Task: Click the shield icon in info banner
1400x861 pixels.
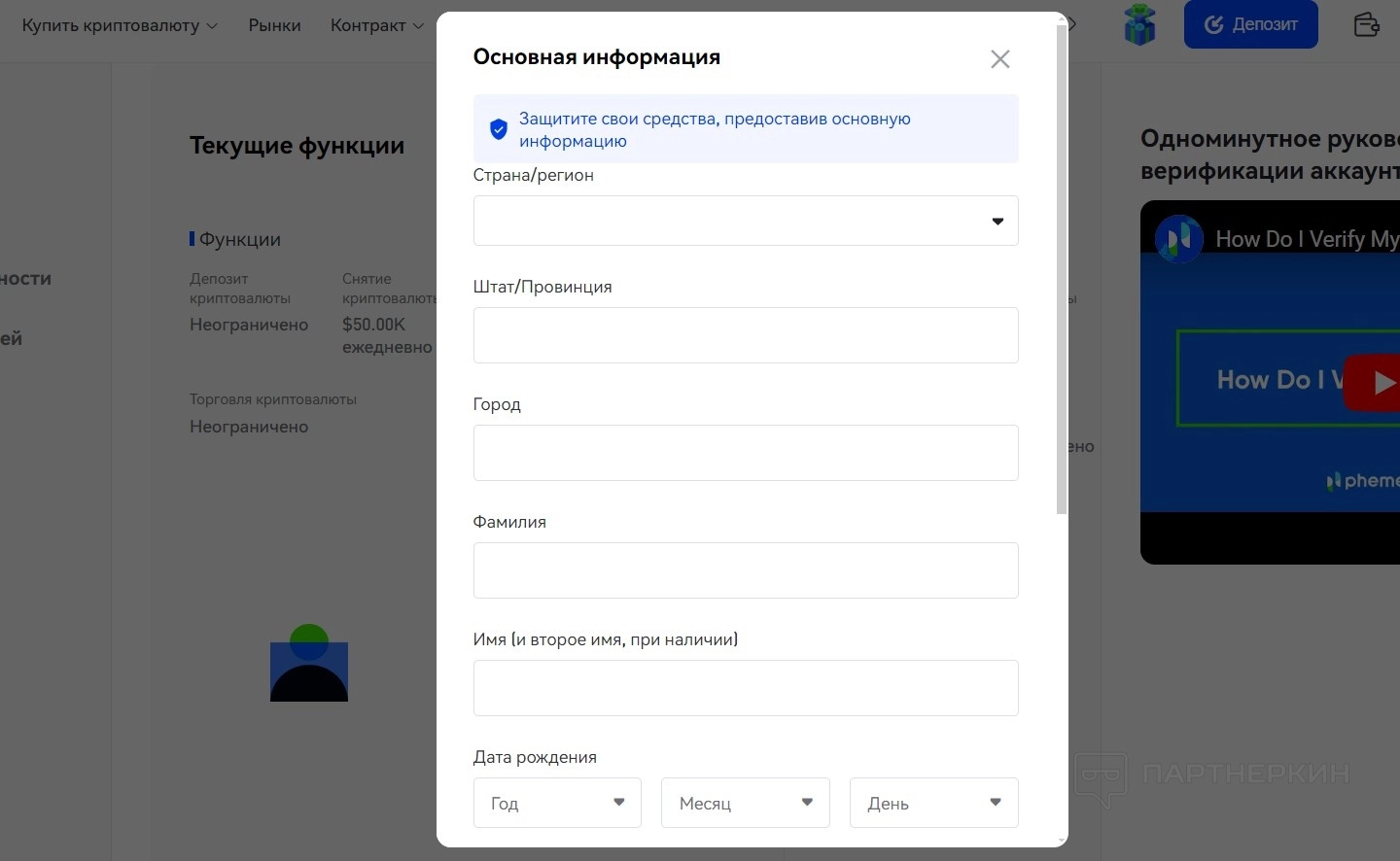Action: pos(499,129)
